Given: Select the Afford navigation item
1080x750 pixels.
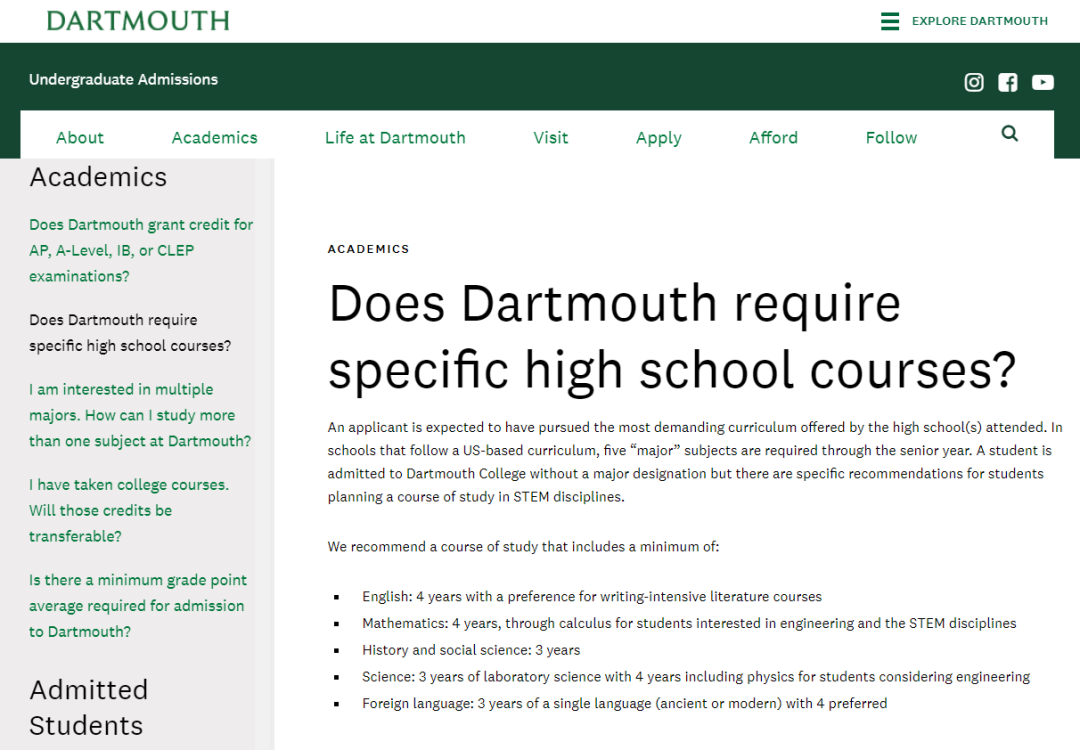Looking at the screenshot, I should pyautogui.click(x=773, y=138).
